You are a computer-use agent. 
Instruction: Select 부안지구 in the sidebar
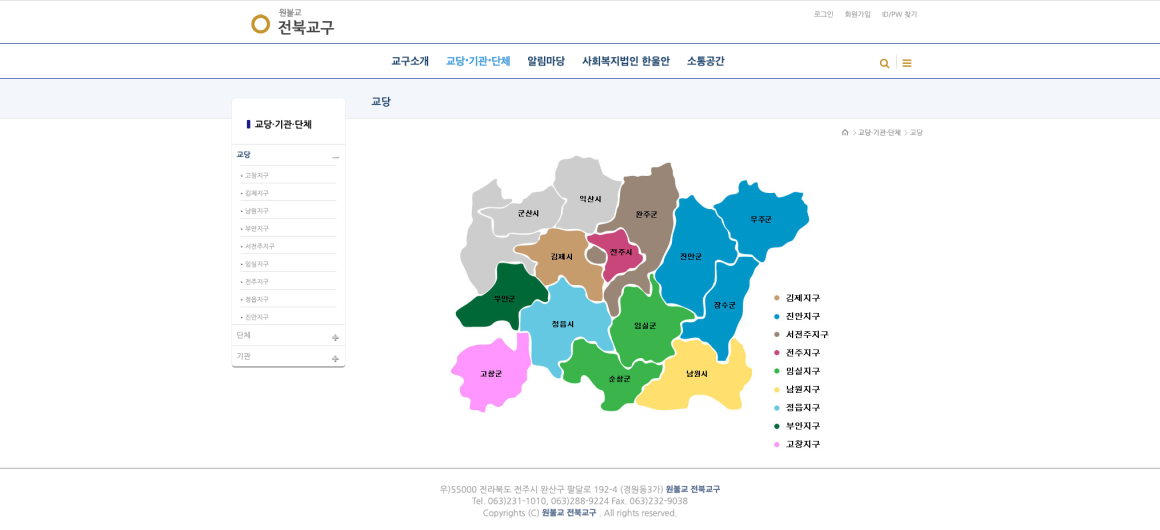click(x=257, y=229)
